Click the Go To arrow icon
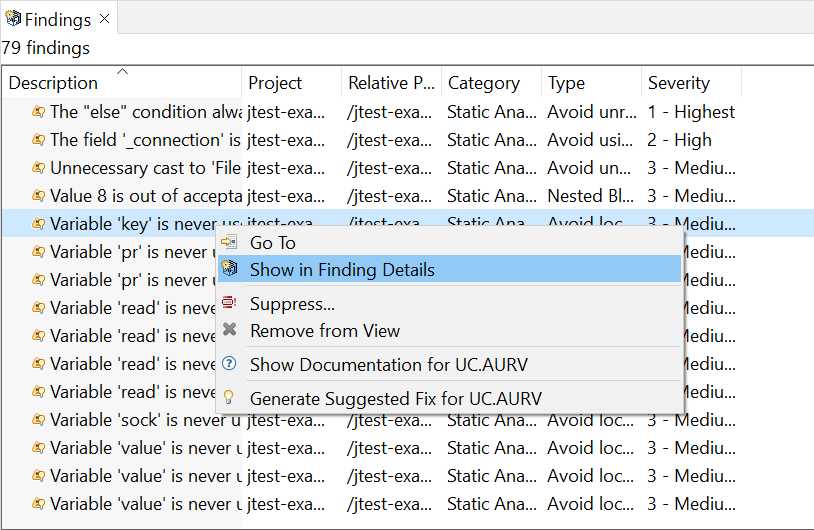Image resolution: width=814 pixels, height=530 pixels. [x=229, y=242]
